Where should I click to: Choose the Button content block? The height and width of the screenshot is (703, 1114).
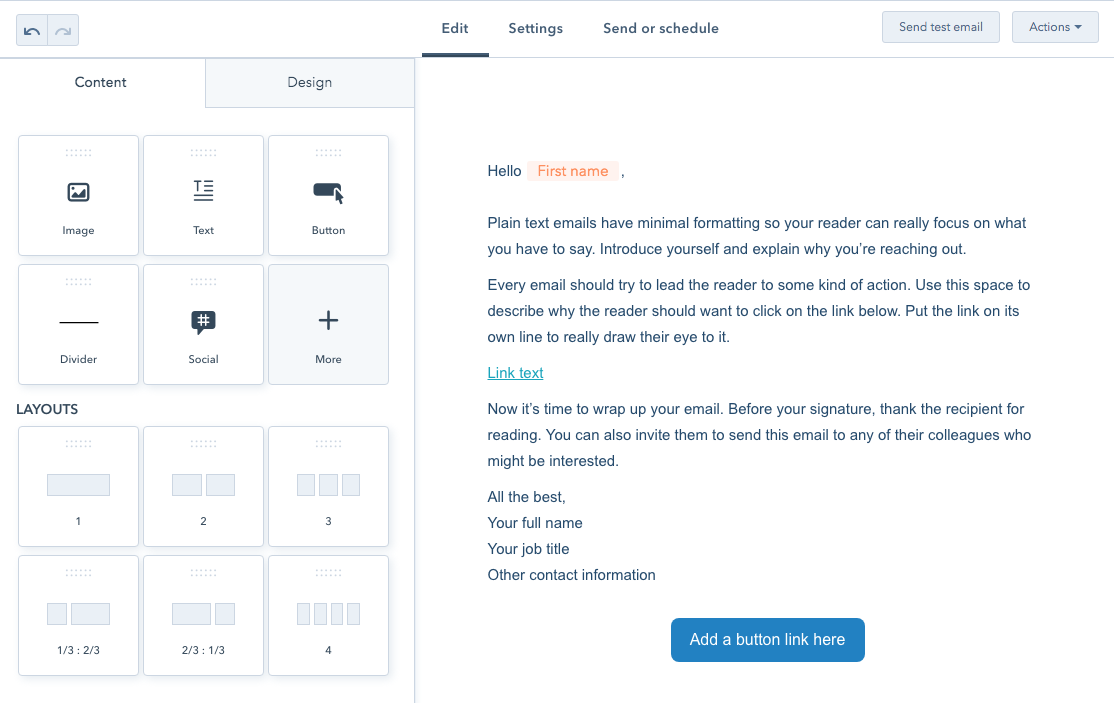pos(328,196)
